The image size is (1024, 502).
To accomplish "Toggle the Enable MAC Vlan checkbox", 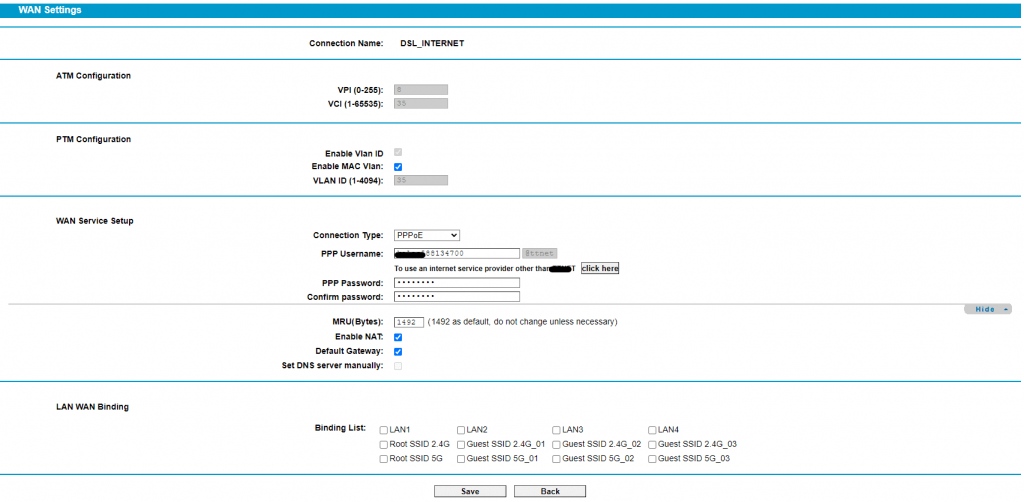I will tap(398, 167).
